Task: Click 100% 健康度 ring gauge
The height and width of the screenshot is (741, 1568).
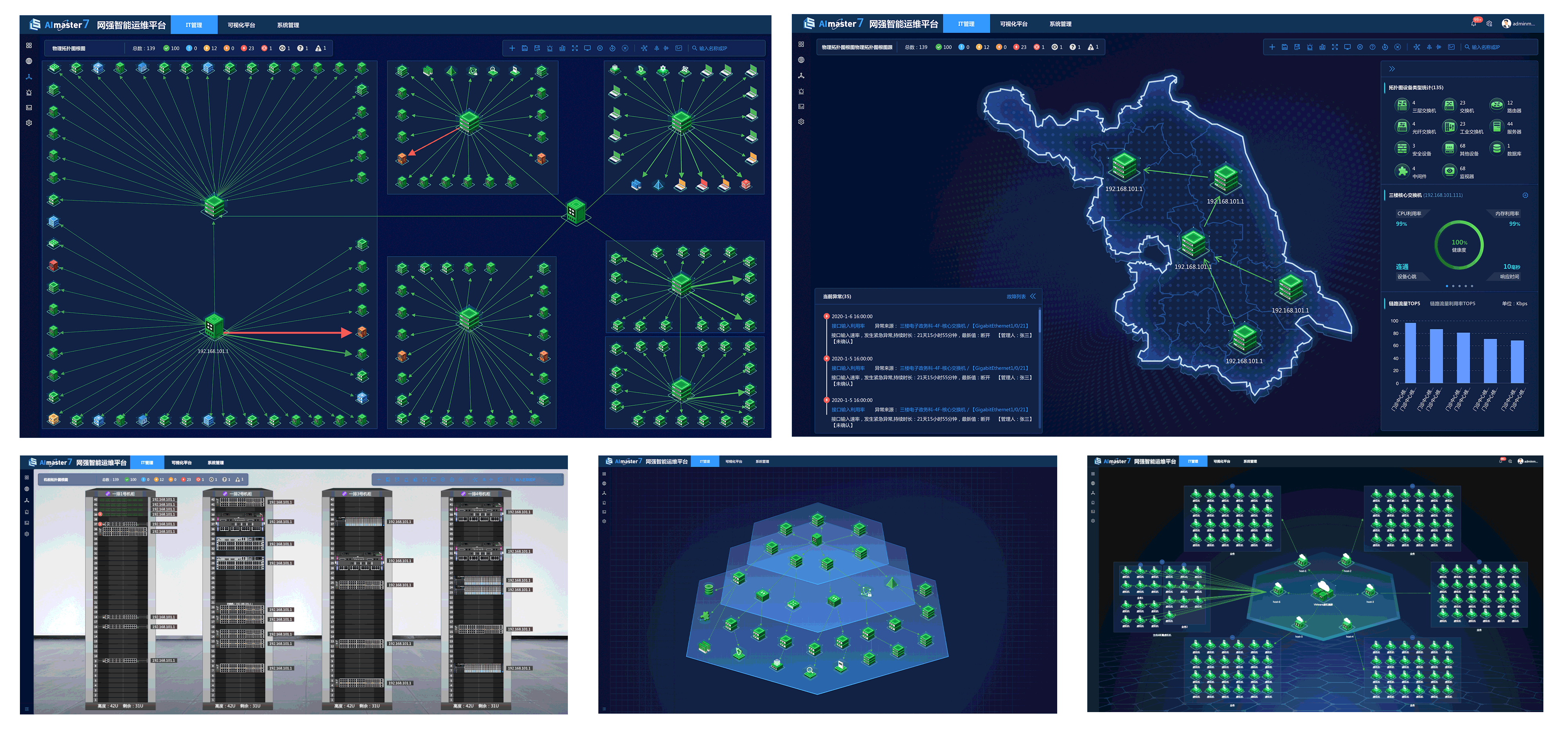Action: click(1459, 245)
